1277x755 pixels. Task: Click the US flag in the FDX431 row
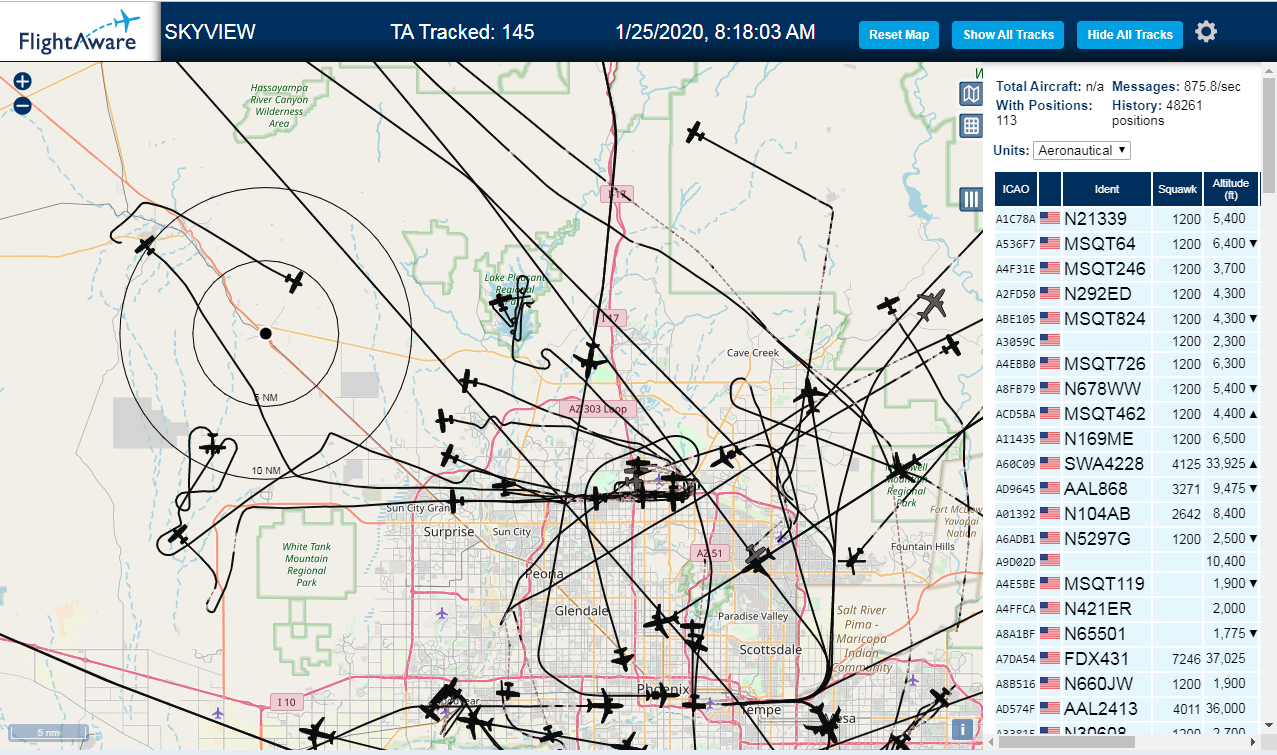pyautogui.click(x=1050, y=658)
